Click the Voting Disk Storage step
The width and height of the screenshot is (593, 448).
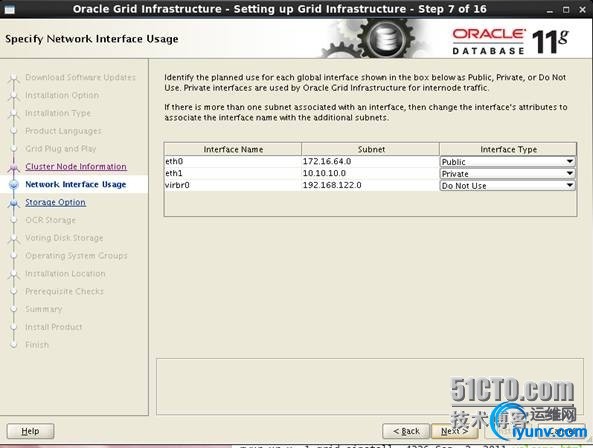tap(64, 238)
